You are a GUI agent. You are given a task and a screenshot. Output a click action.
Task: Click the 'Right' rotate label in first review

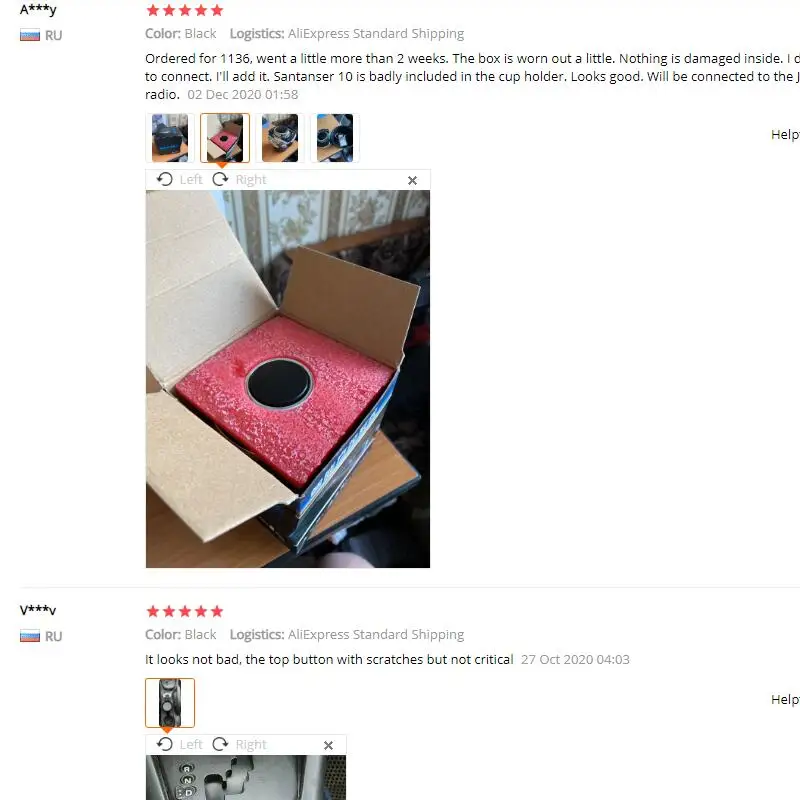pyautogui.click(x=251, y=180)
